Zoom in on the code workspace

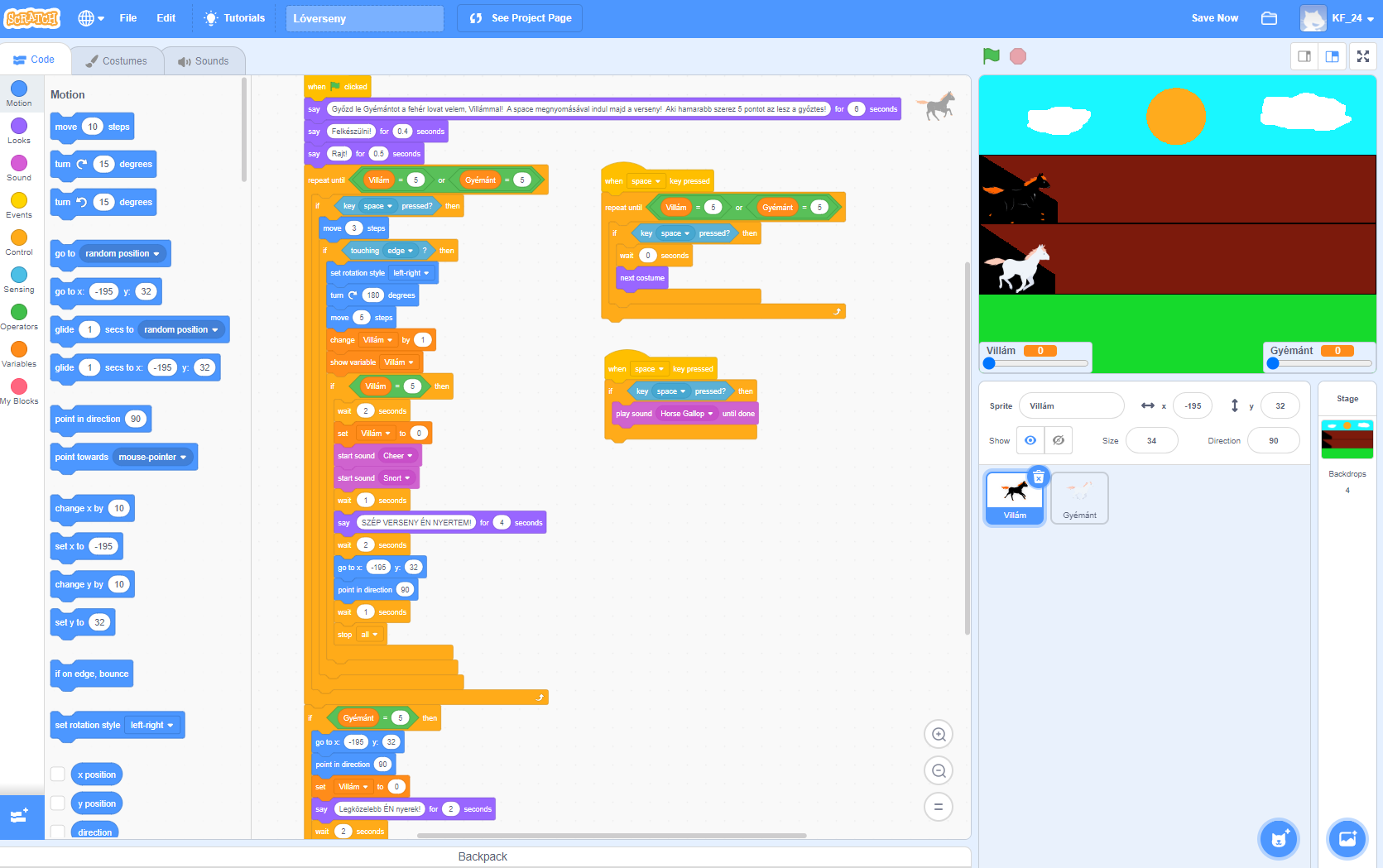click(938, 734)
